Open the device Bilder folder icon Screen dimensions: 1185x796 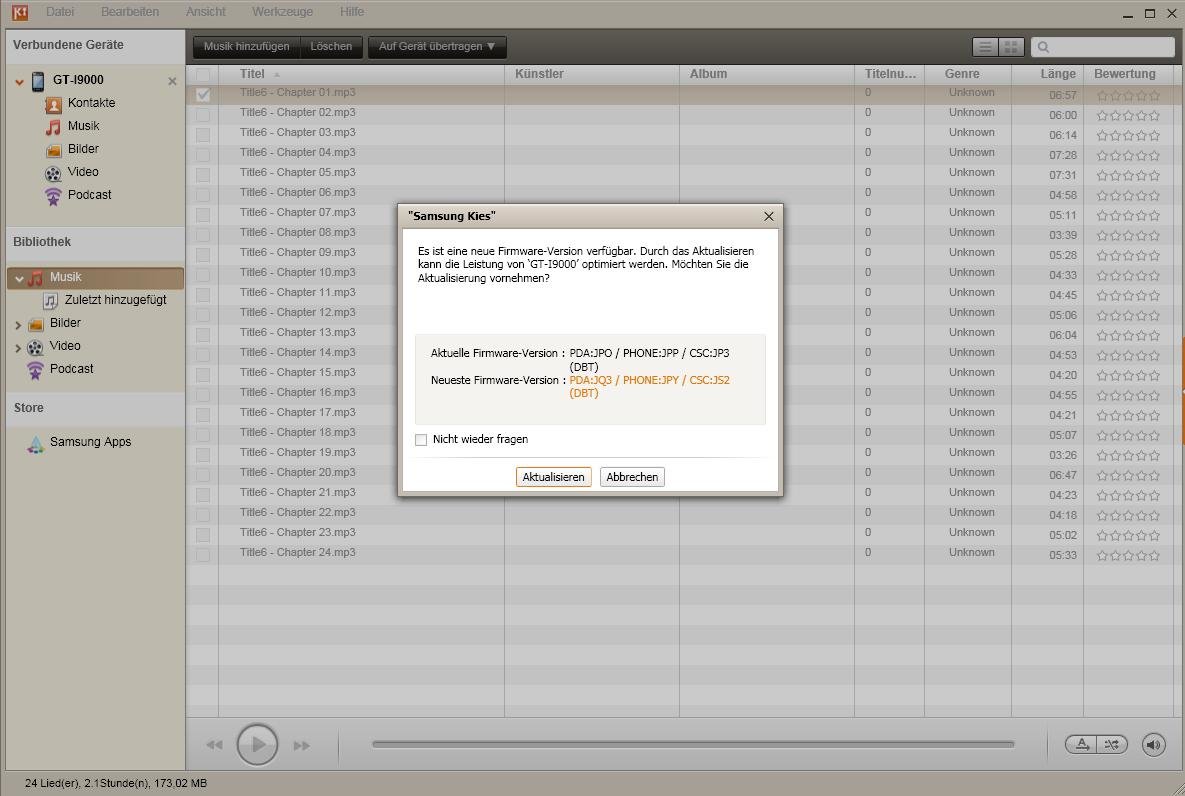coord(53,150)
